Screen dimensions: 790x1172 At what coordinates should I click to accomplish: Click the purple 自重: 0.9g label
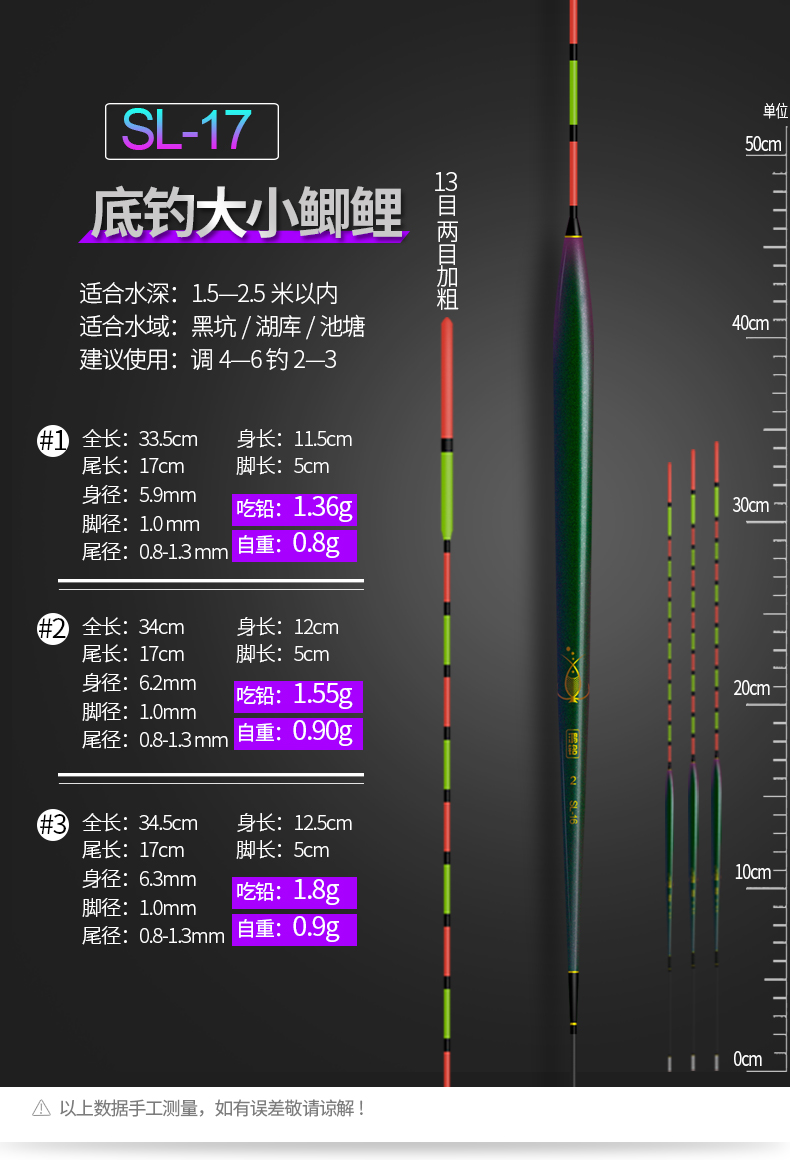point(294,929)
